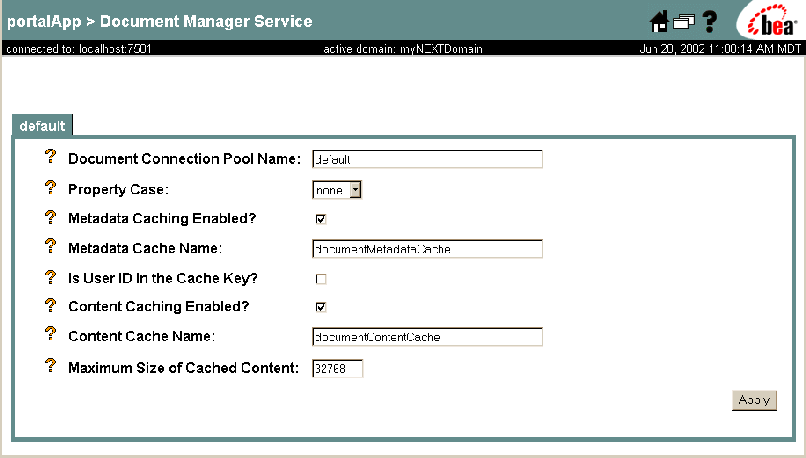Focus the Document Connection Pool Name field
Image resolution: width=806 pixels, height=458 pixels.
pyautogui.click(x=427, y=159)
